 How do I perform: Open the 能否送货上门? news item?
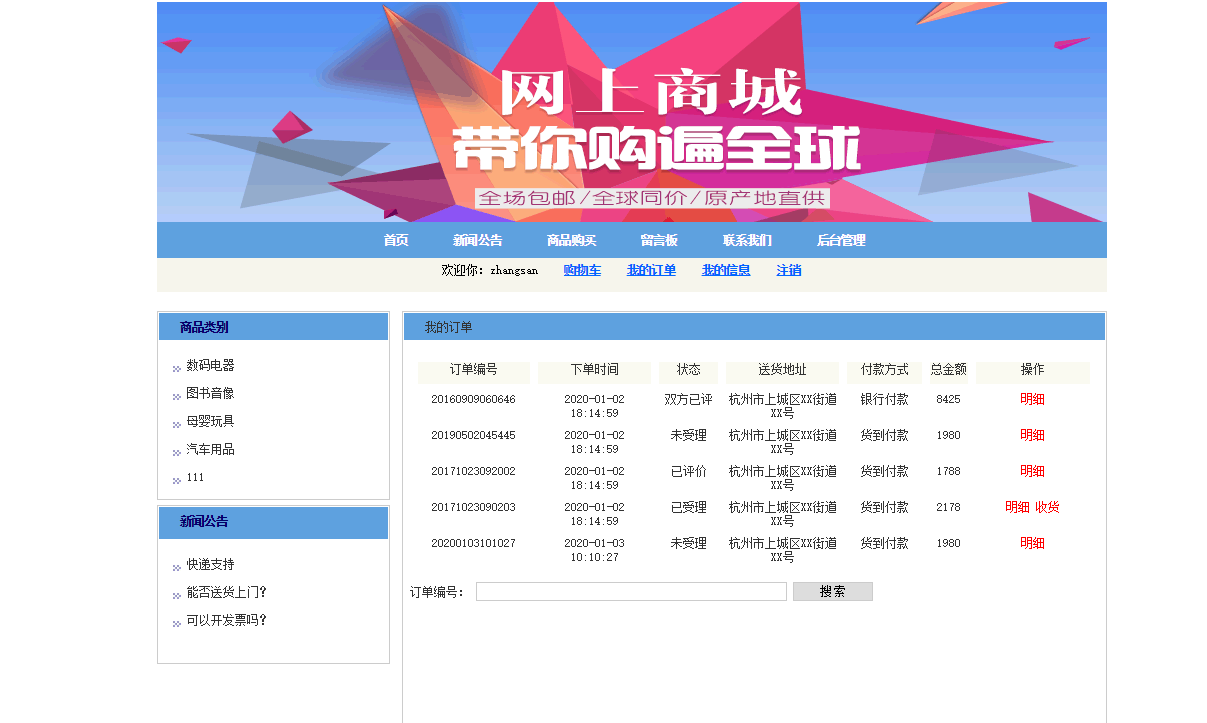coord(227,592)
